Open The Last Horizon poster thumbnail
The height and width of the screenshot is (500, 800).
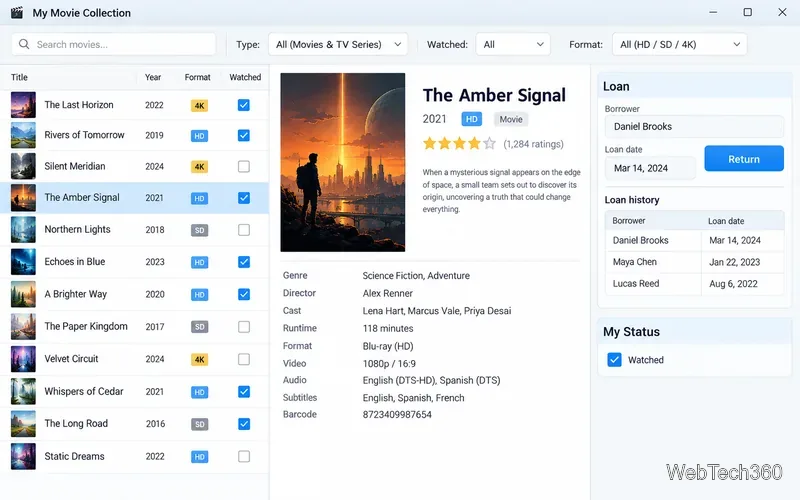[x=23, y=105]
